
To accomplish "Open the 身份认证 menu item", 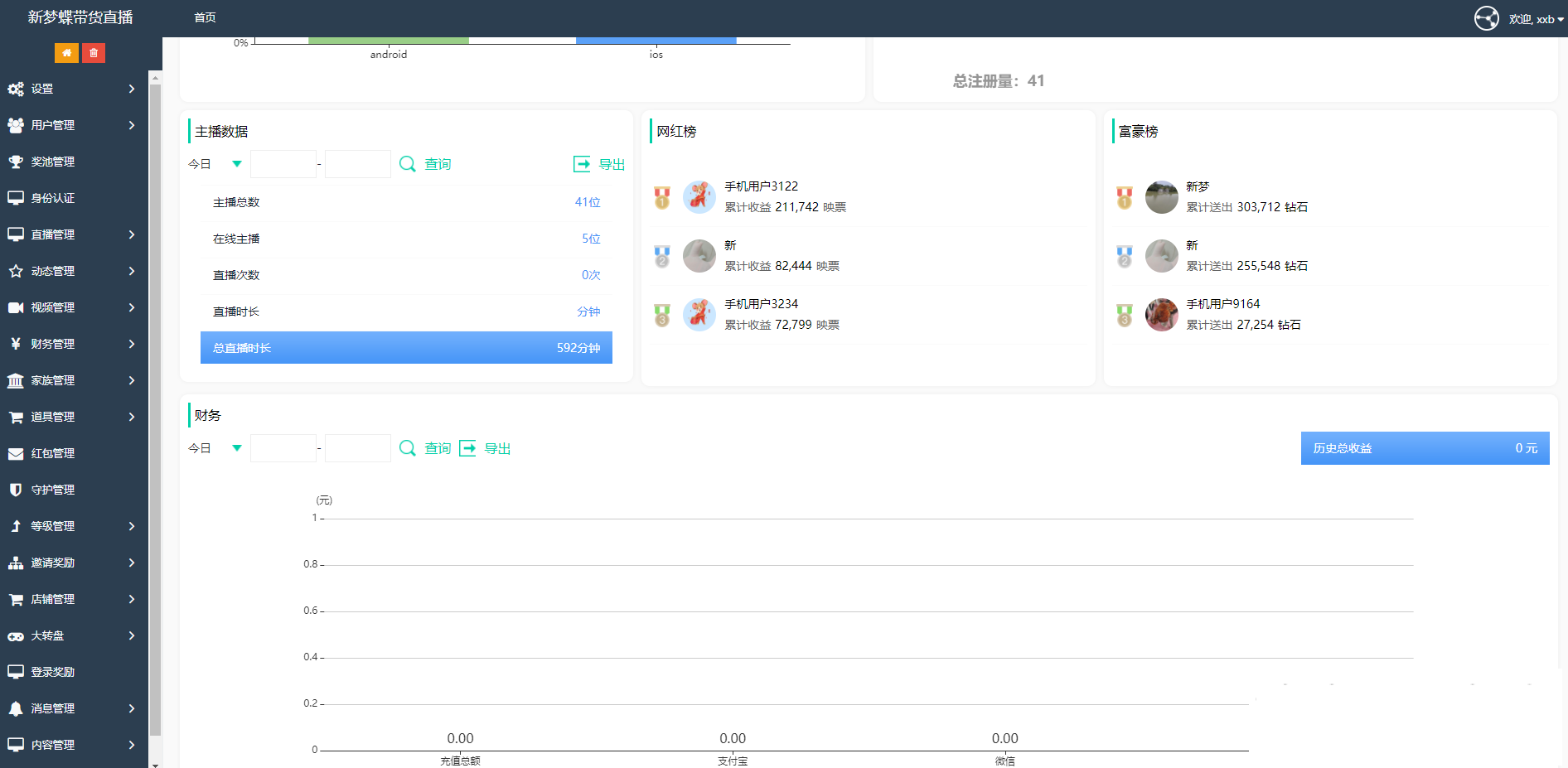I will [53, 198].
